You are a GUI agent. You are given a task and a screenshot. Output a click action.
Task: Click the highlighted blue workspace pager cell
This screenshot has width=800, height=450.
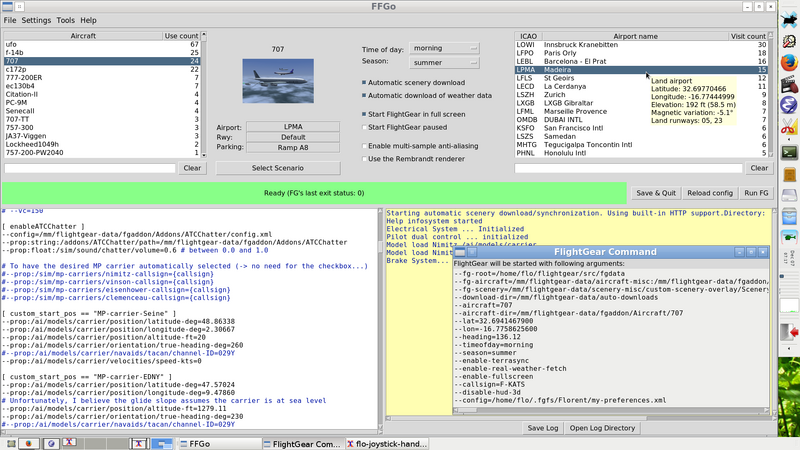click(x=162, y=444)
